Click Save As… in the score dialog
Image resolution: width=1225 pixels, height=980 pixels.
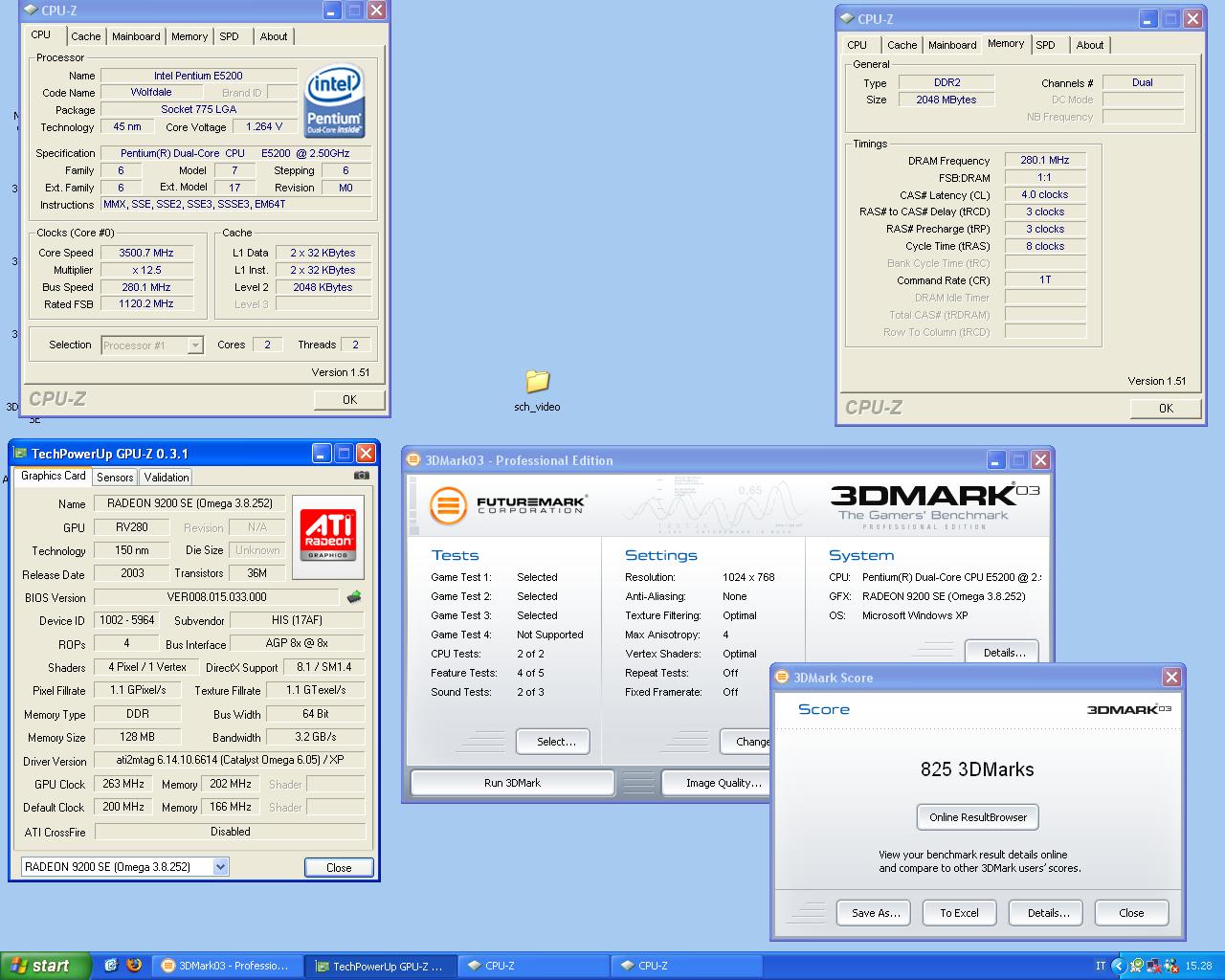pos(873,913)
